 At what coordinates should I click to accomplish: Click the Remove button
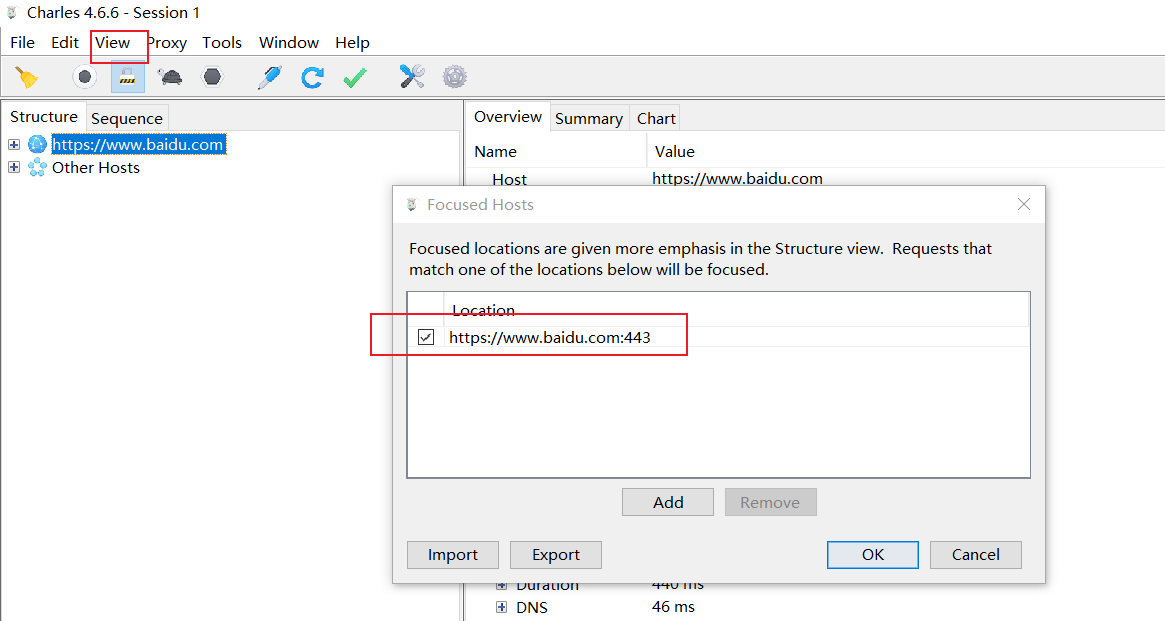click(x=770, y=502)
